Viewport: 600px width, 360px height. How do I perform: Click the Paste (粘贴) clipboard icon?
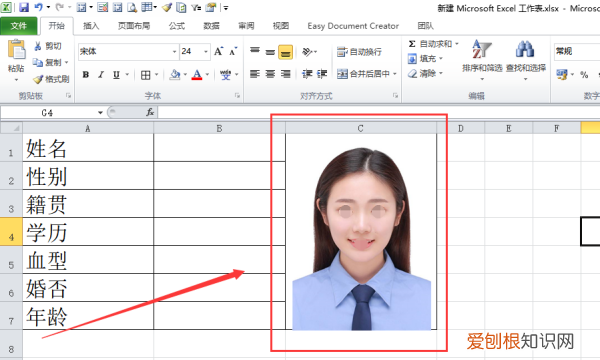click(x=16, y=50)
